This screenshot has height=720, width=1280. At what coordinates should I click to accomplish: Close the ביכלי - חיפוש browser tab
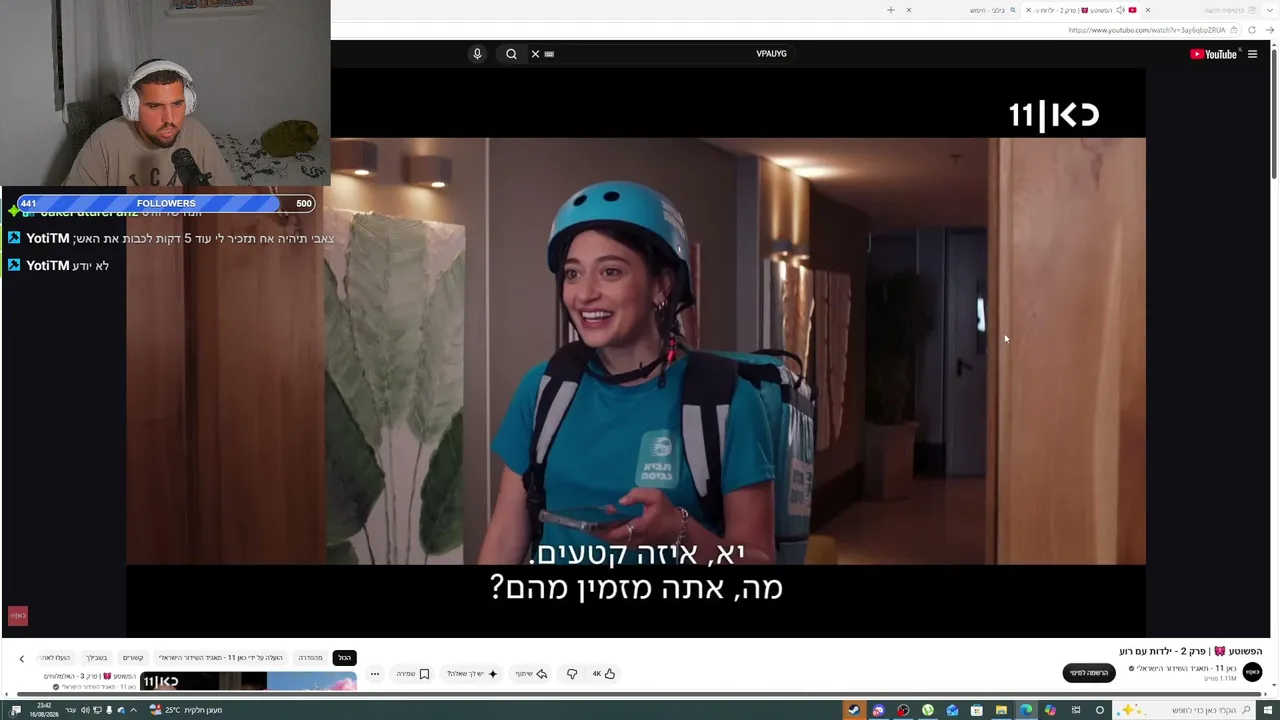[909, 10]
